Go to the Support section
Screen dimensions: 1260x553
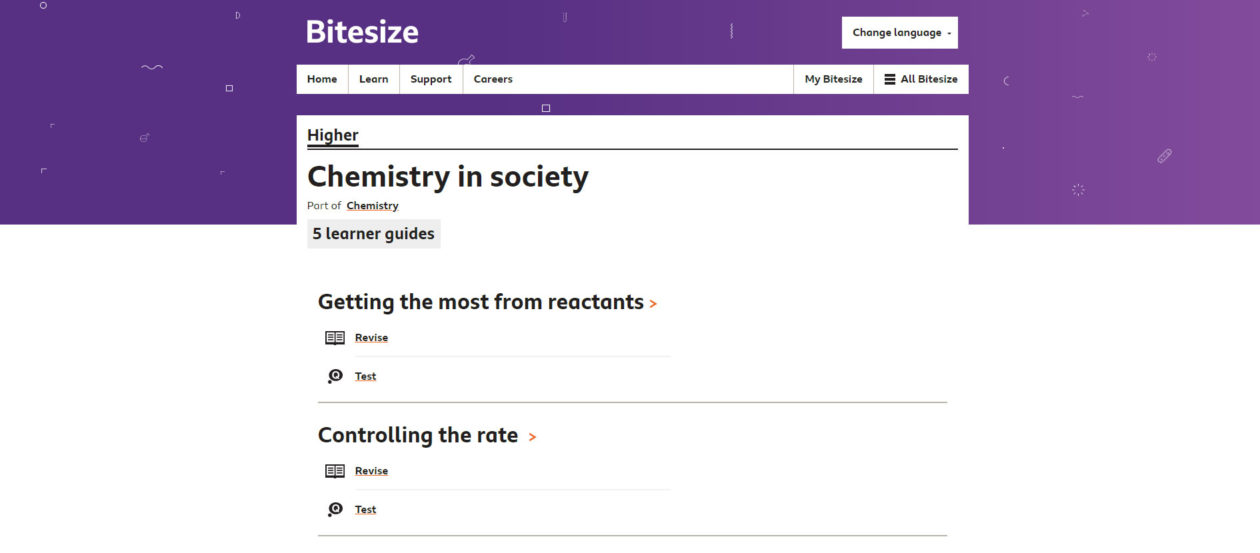[x=431, y=80]
